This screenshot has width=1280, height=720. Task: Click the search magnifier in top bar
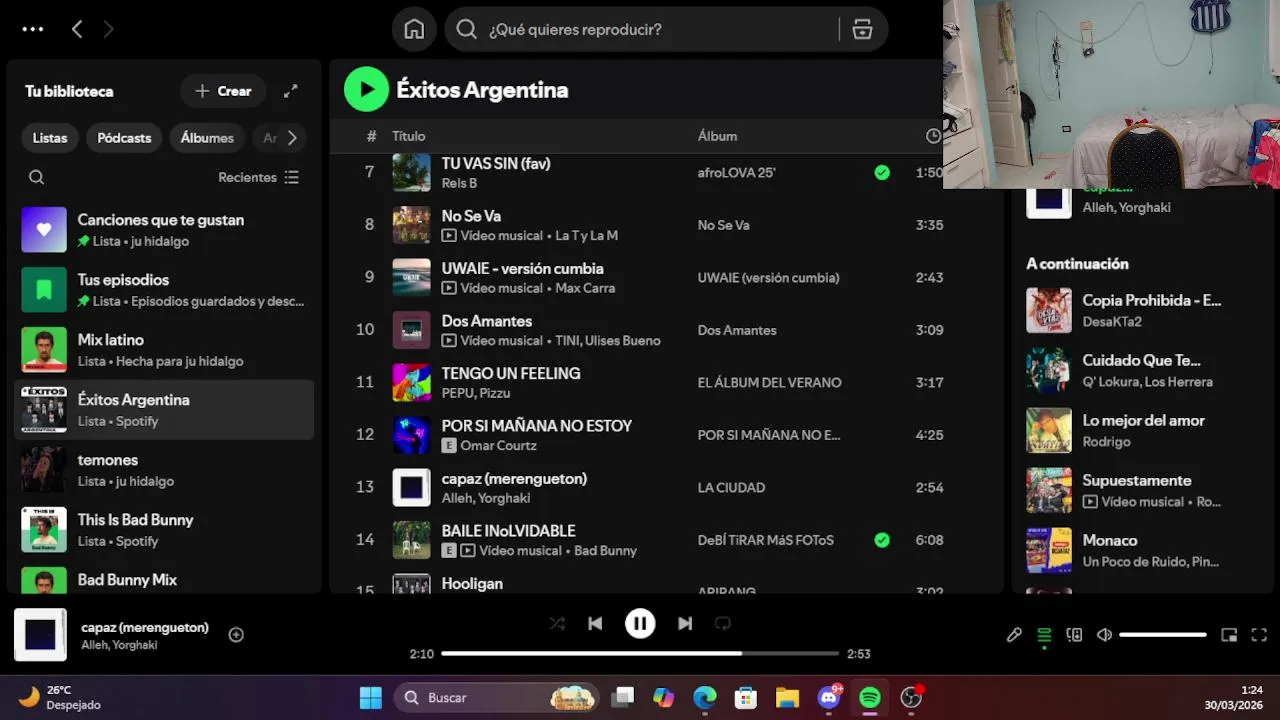466,29
